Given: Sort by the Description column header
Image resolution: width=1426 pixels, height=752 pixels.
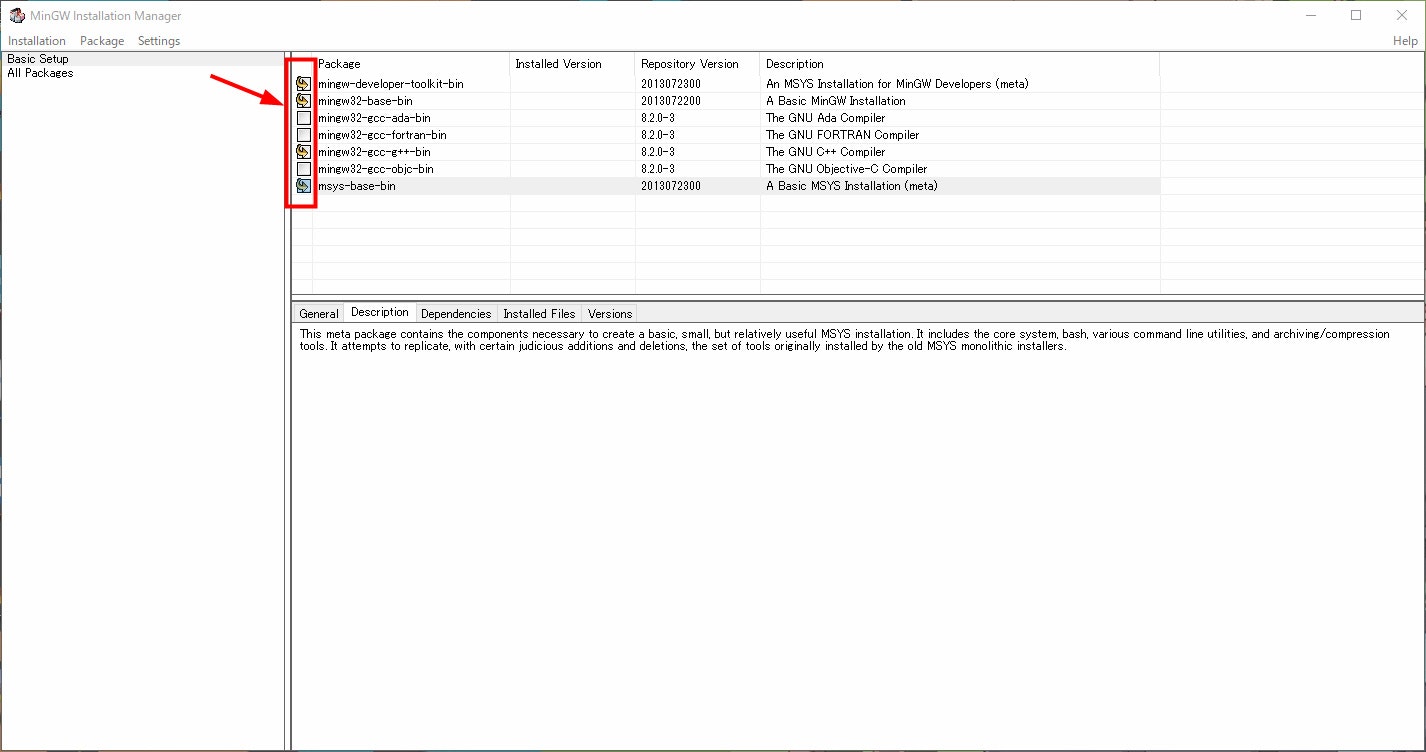Looking at the screenshot, I should pos(959,64).
